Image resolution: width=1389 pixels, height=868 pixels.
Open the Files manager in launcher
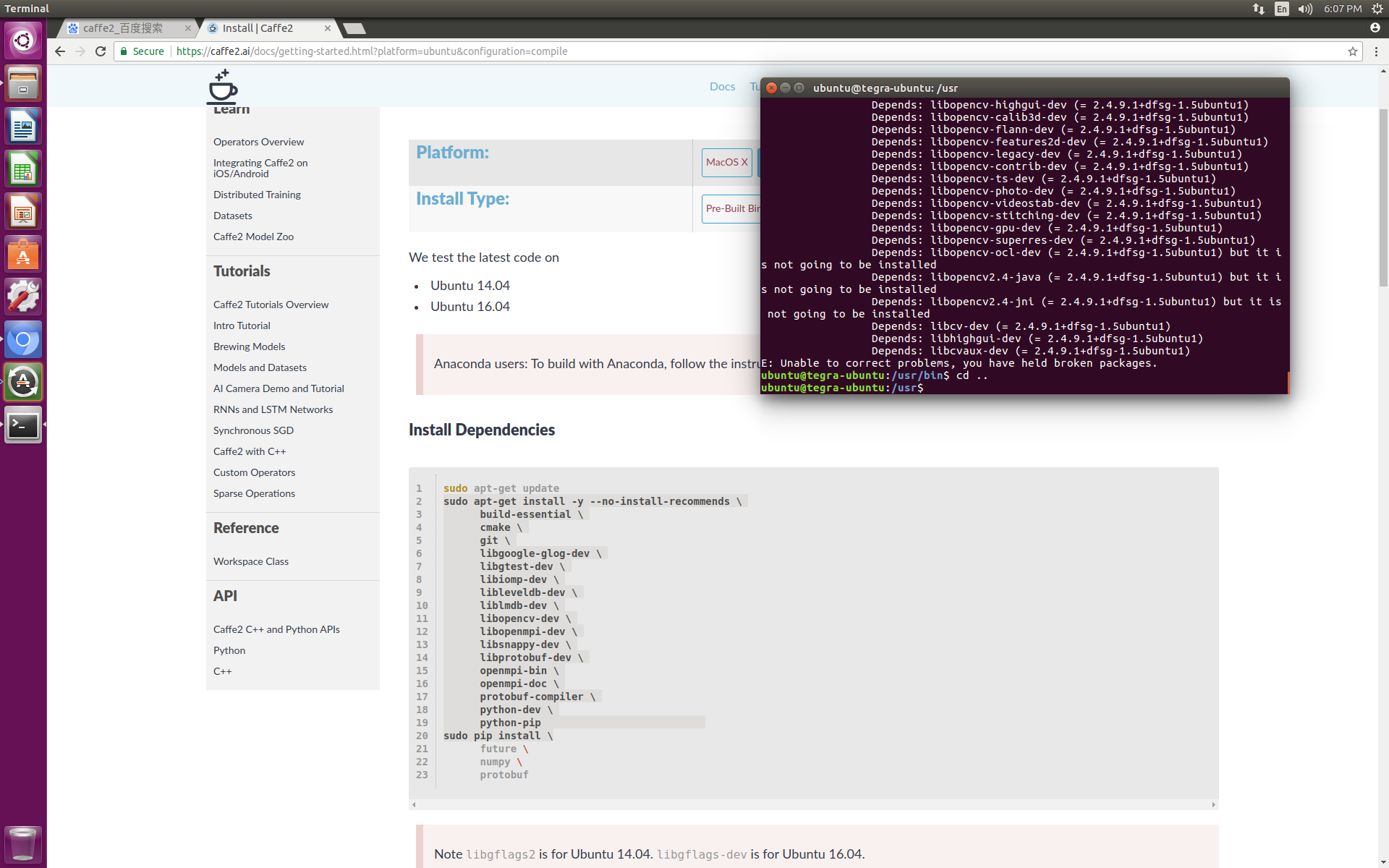click(x=23, y=83)
